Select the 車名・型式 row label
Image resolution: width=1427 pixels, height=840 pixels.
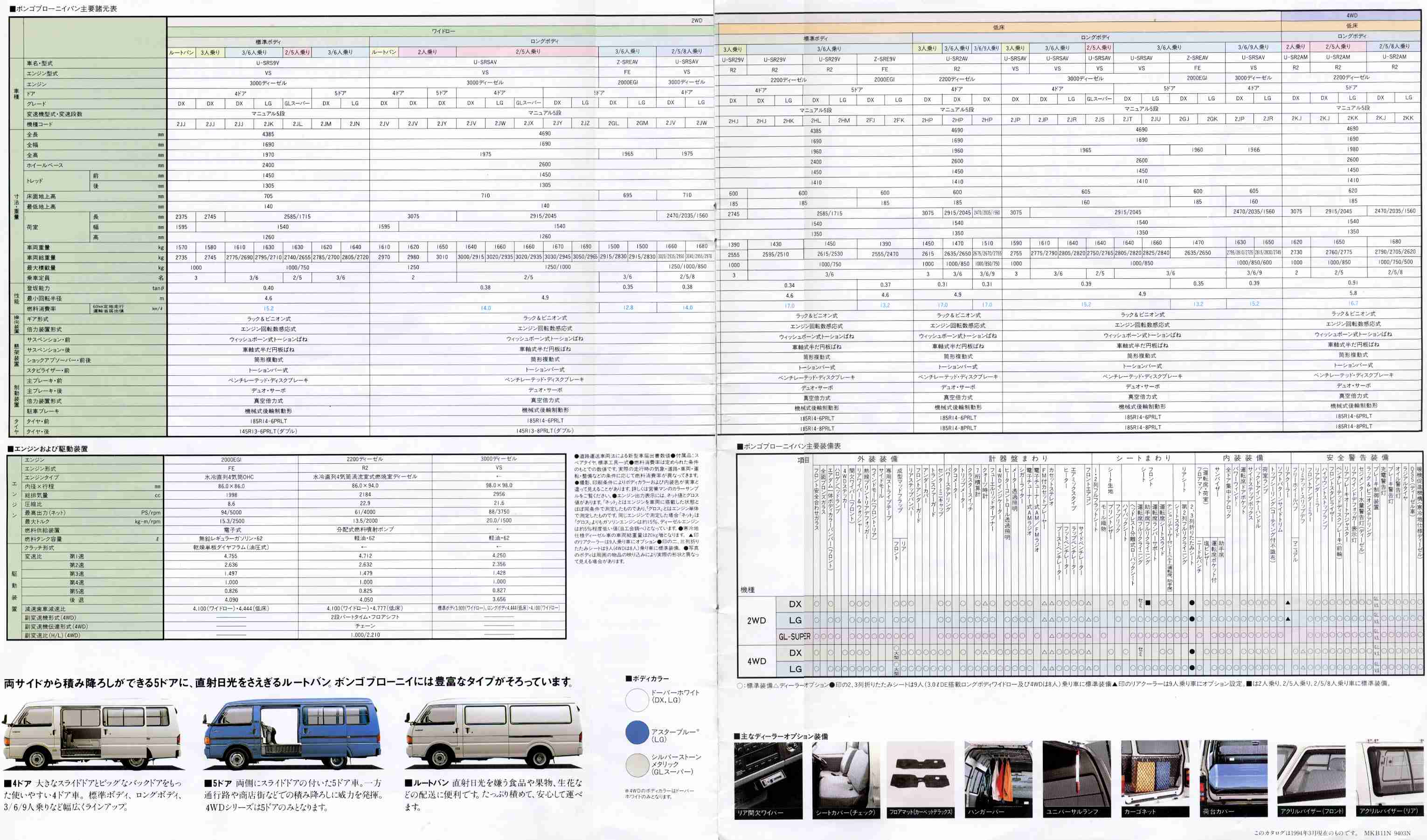coord(40,63)
